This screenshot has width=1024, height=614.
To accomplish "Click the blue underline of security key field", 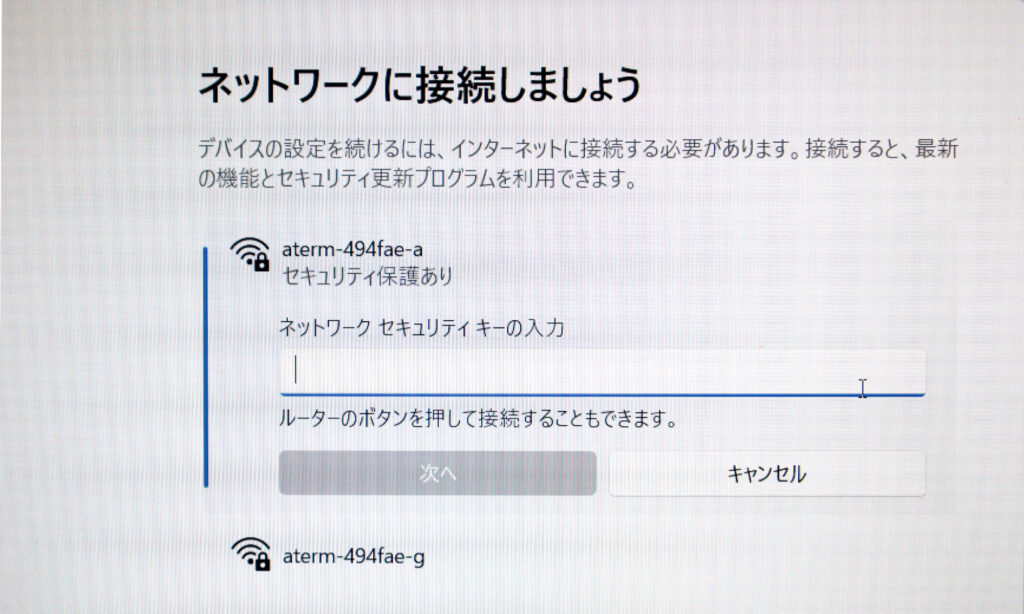I will [602, 395].
